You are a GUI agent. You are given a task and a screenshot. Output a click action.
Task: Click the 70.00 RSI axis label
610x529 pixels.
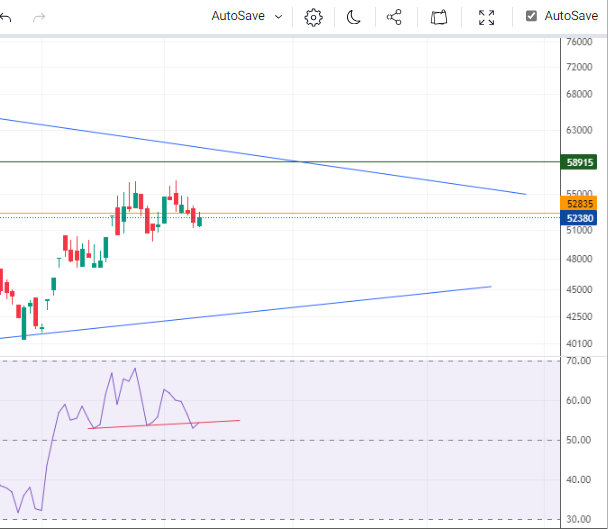(578, 361)
